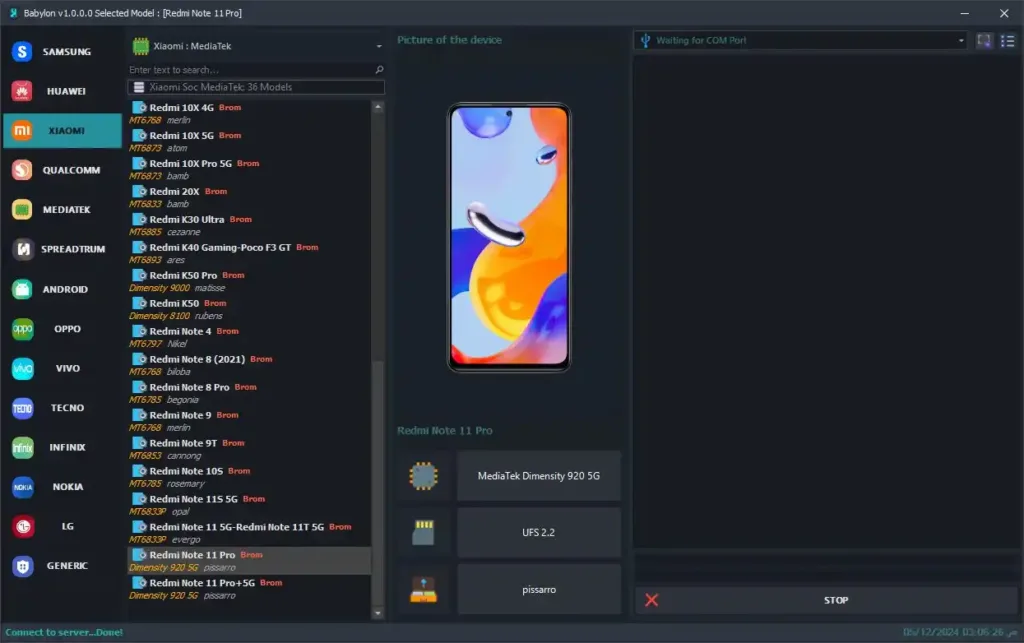Viewport: 1024px width, 643px height.
Task: Select Redmi K50 rubens model
Action: (x=249, y=309)
